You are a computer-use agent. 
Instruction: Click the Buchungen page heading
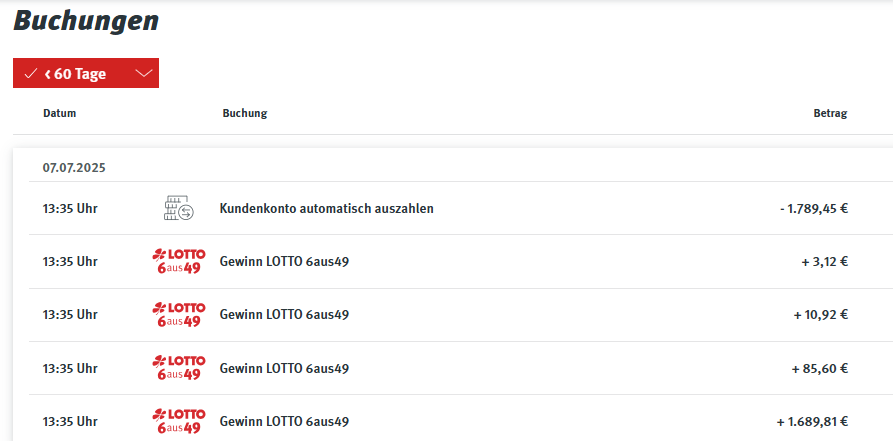pyautogui.click(x=86, y=21)
